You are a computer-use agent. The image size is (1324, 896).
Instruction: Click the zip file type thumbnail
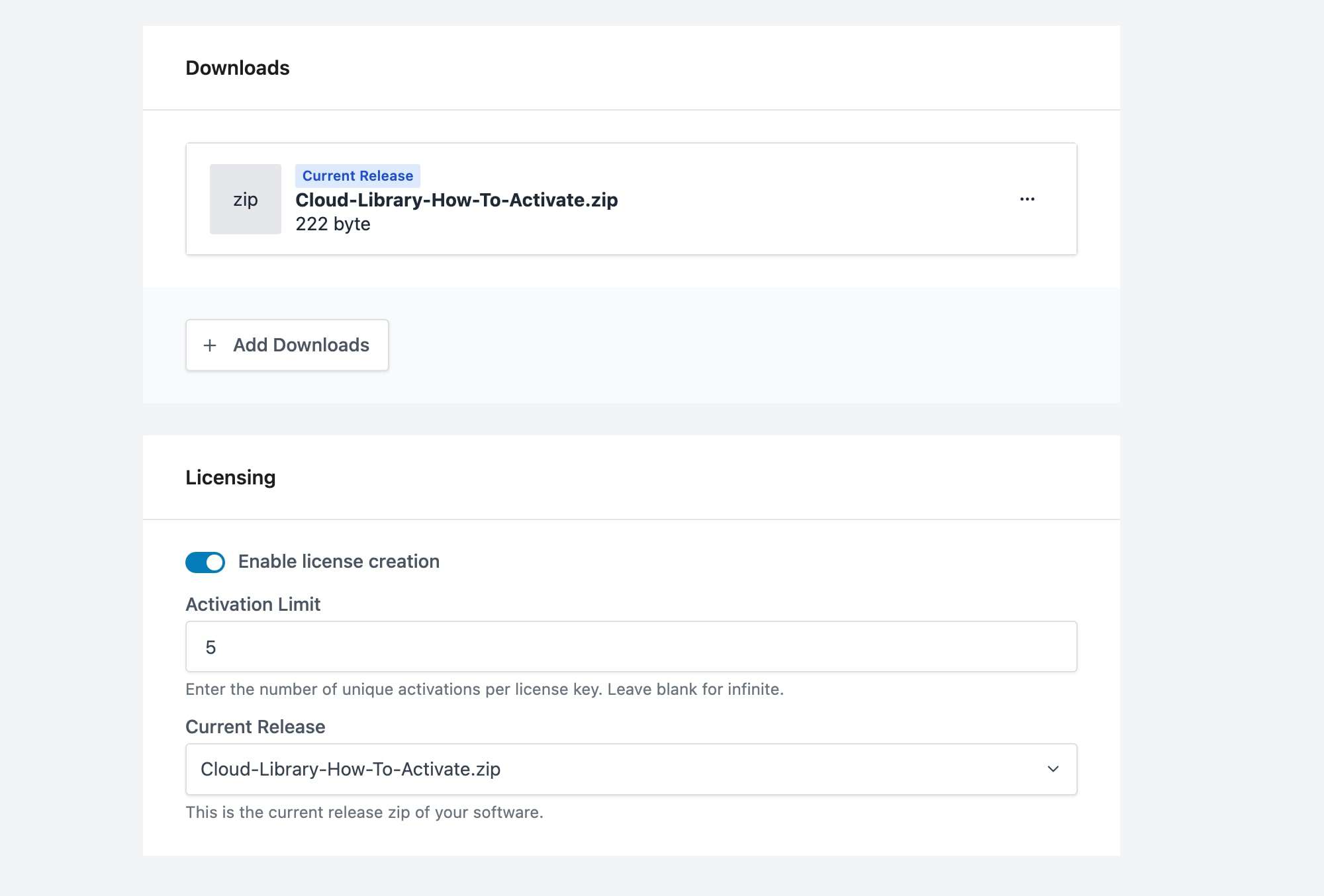tap(246, 199)
